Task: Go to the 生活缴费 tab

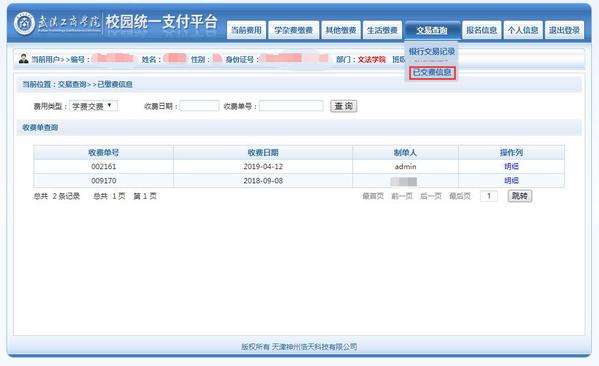Action: click(382, 30)
